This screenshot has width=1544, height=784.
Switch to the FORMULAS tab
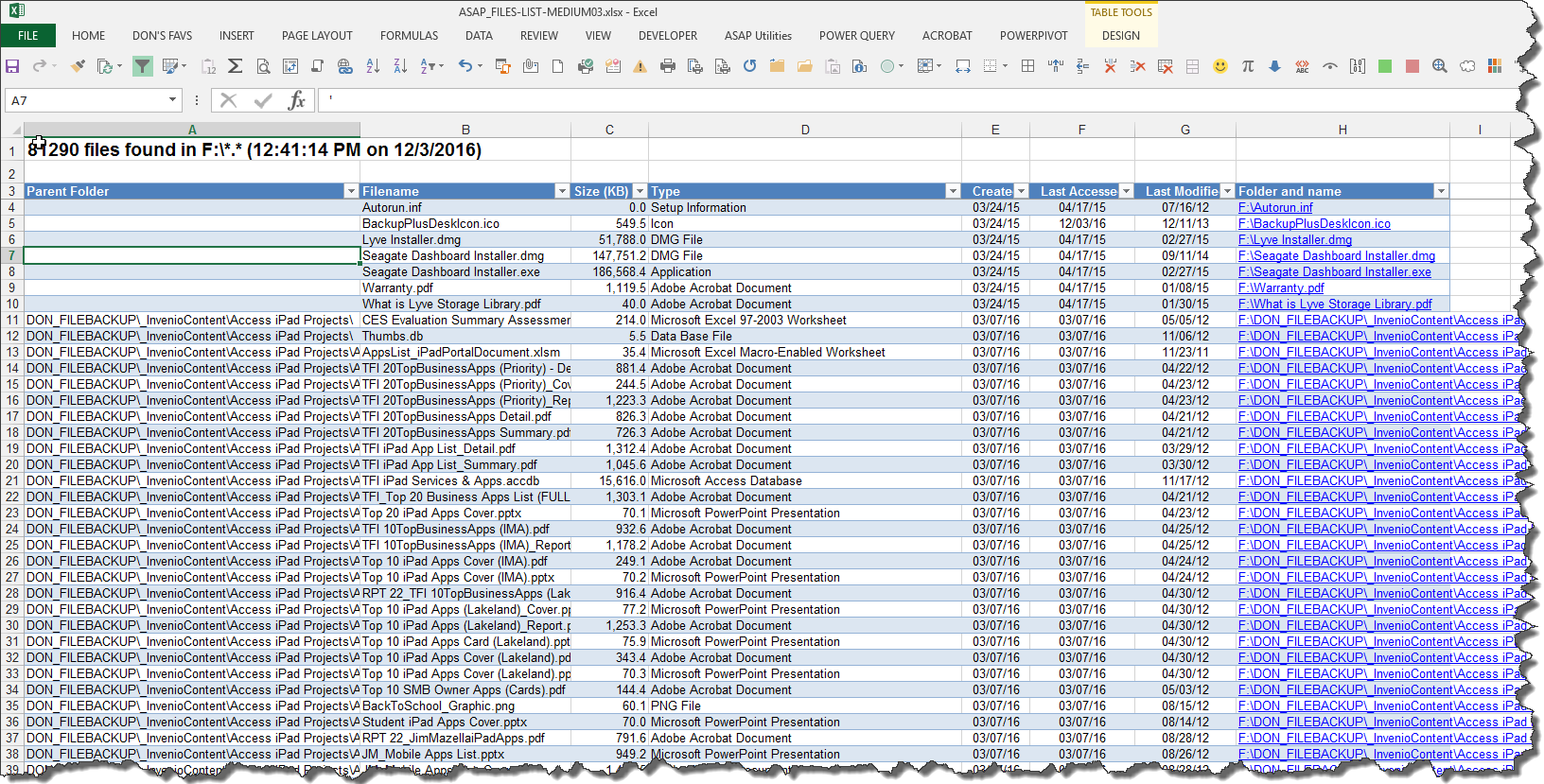pos(409,36)
